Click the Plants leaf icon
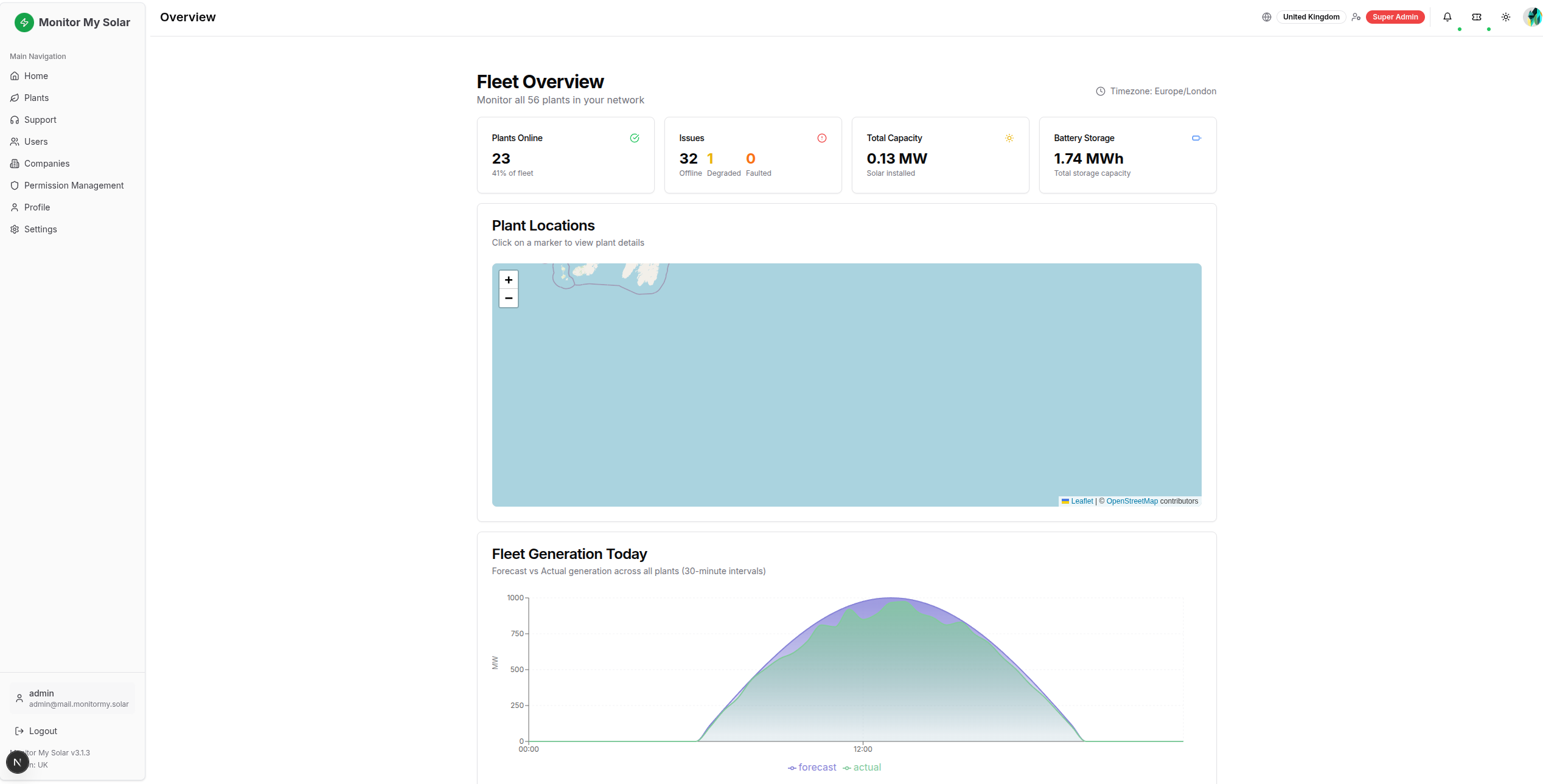 point(15,98)
